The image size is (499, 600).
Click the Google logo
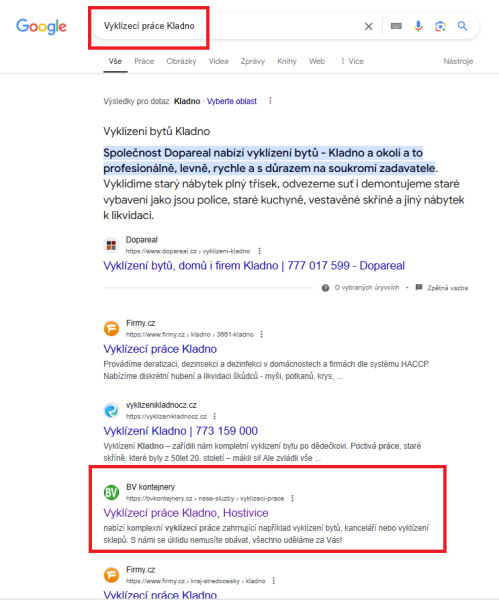(41, 26)
